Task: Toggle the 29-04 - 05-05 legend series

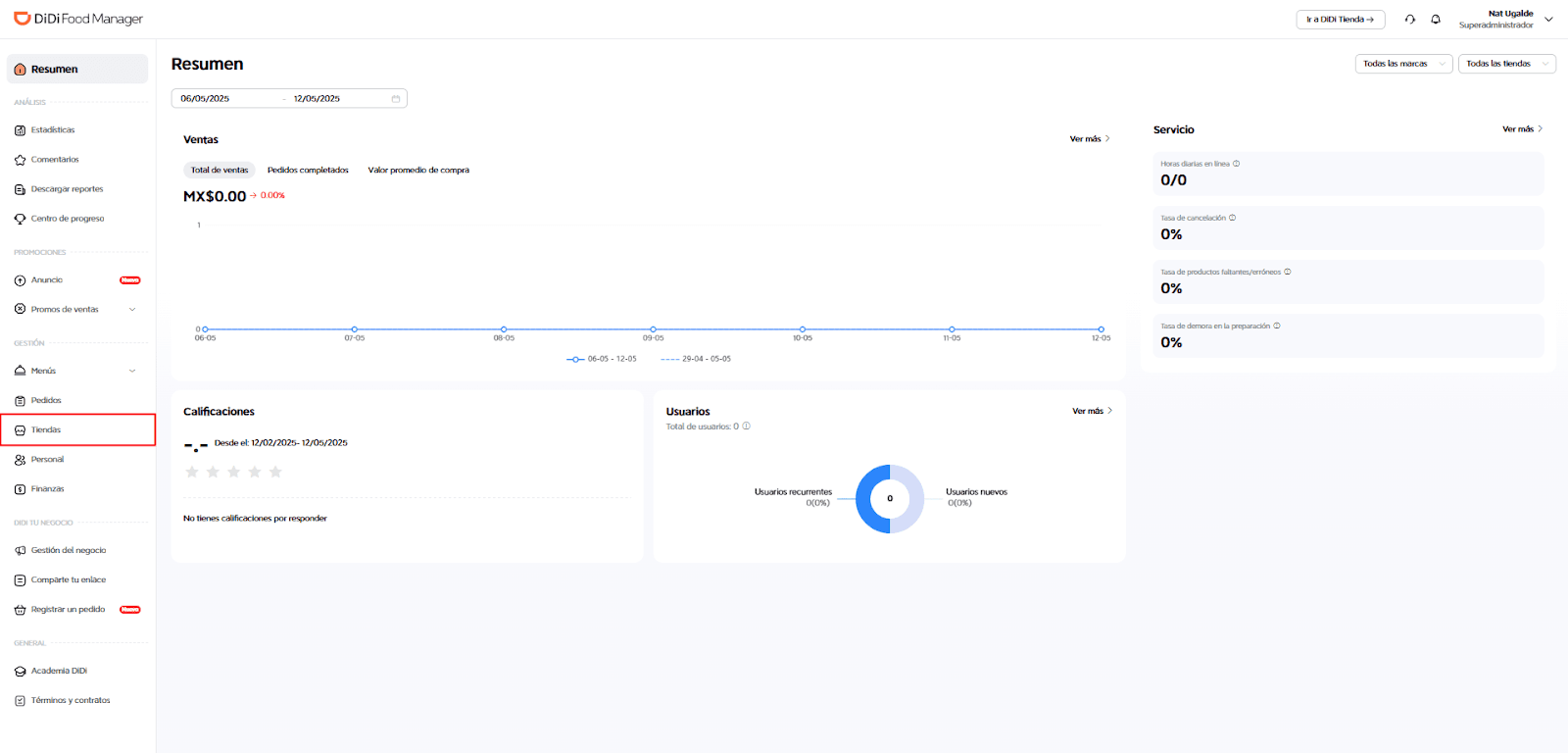Action: [696, 359]
